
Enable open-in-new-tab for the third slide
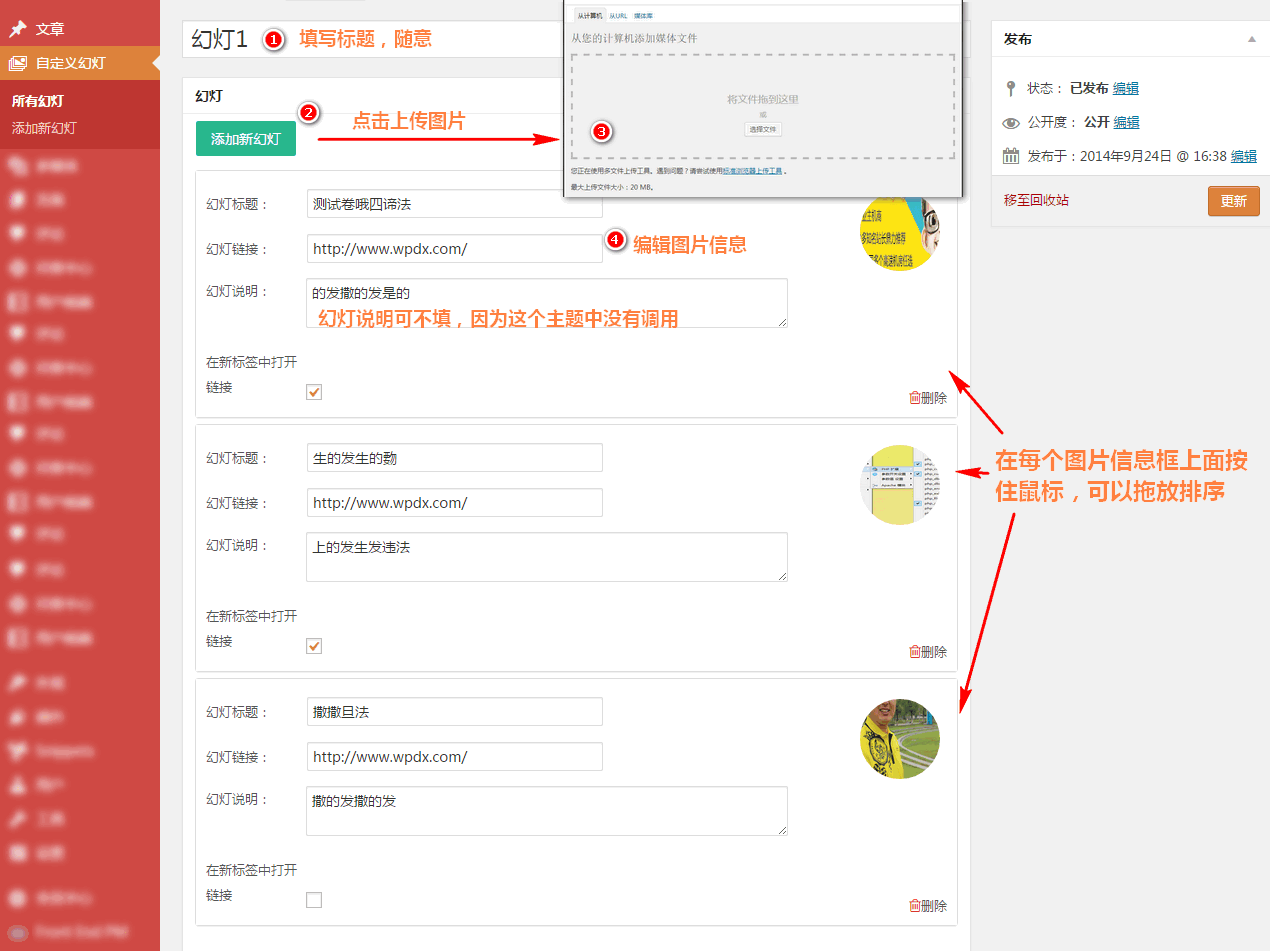tap(314, 900)
